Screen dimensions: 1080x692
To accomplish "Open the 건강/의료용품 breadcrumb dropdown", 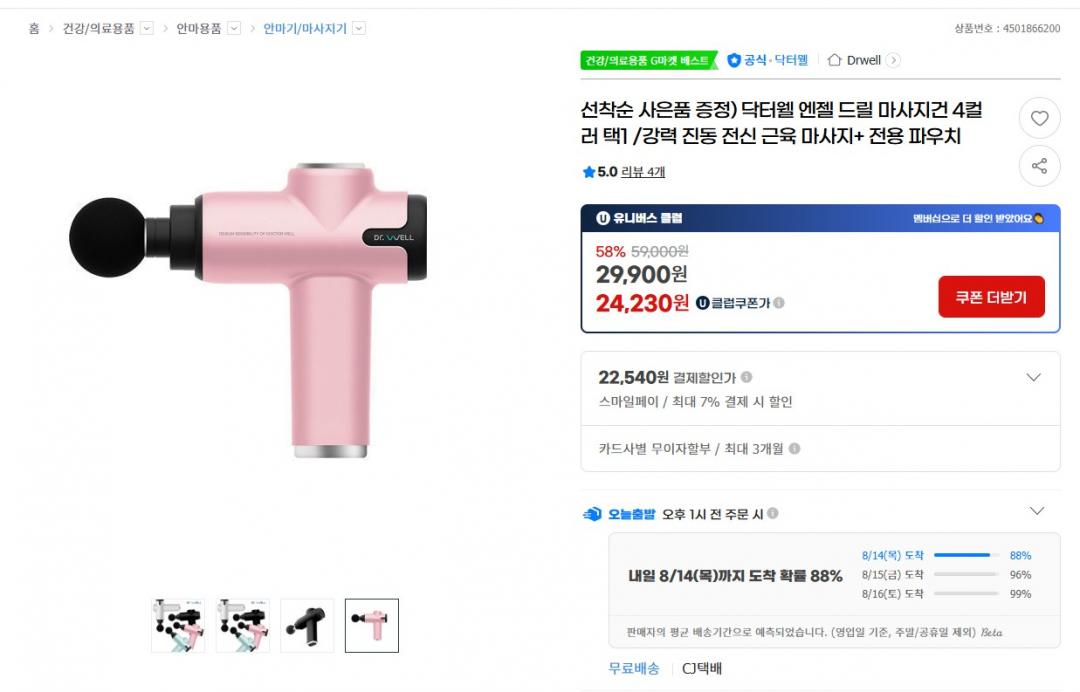I will [x=147, y=28].
